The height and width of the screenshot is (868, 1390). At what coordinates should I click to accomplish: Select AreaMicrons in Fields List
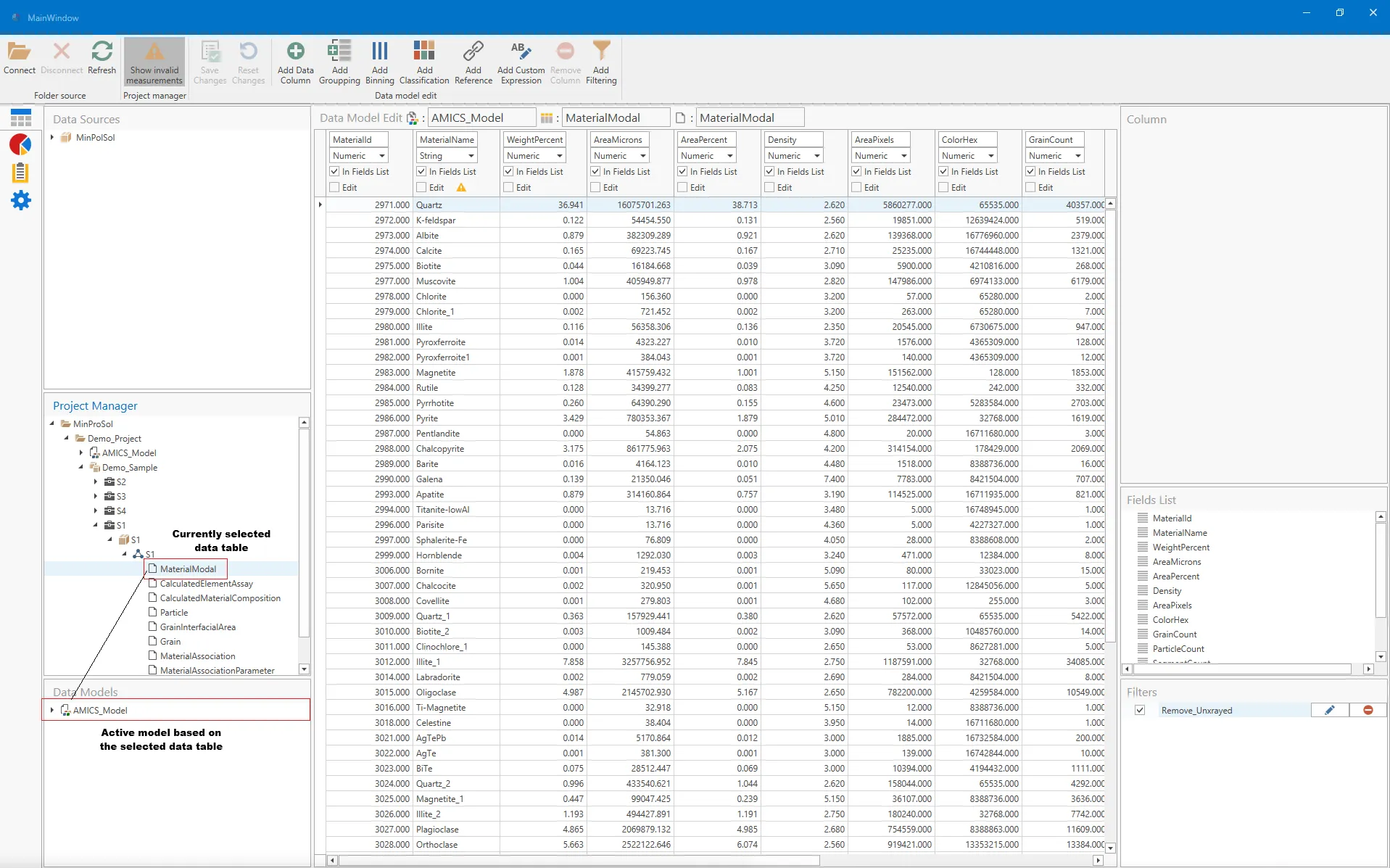click(1176, 562)
